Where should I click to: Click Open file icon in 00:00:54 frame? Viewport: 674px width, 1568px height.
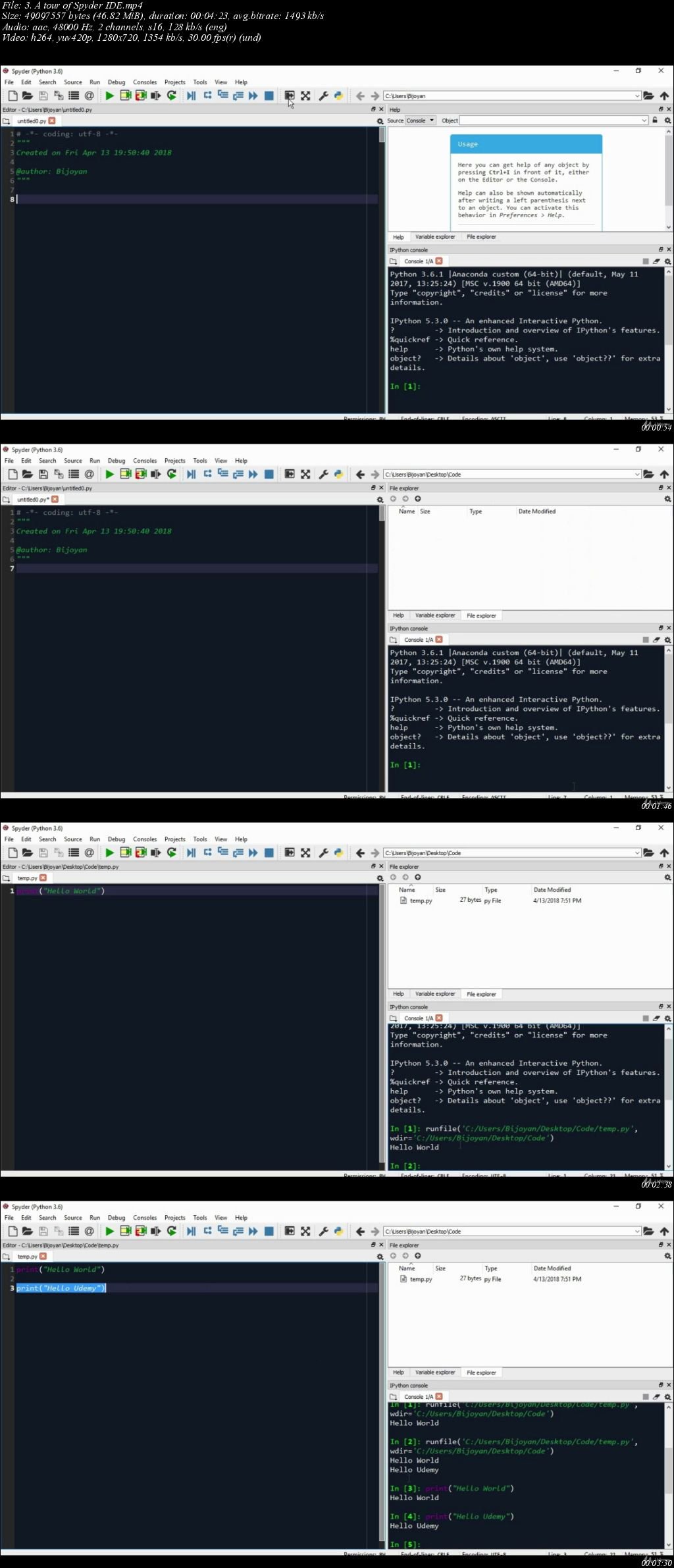[x=28, y=95]
